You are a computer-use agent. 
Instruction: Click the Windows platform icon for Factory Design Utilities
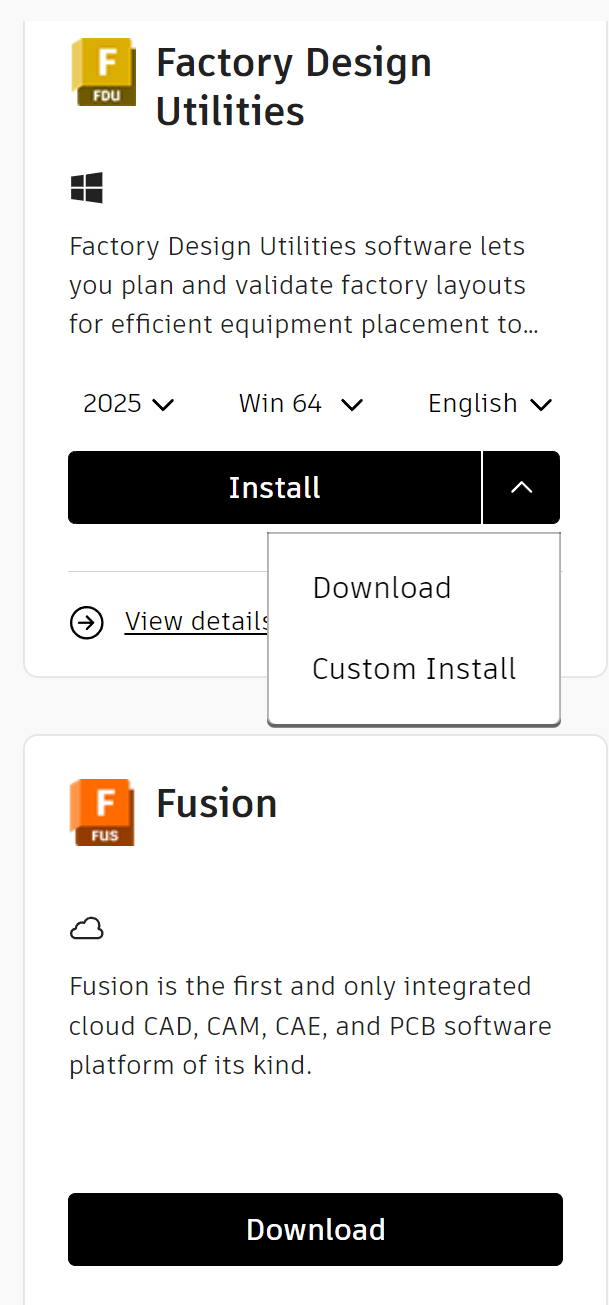(87, 187)
